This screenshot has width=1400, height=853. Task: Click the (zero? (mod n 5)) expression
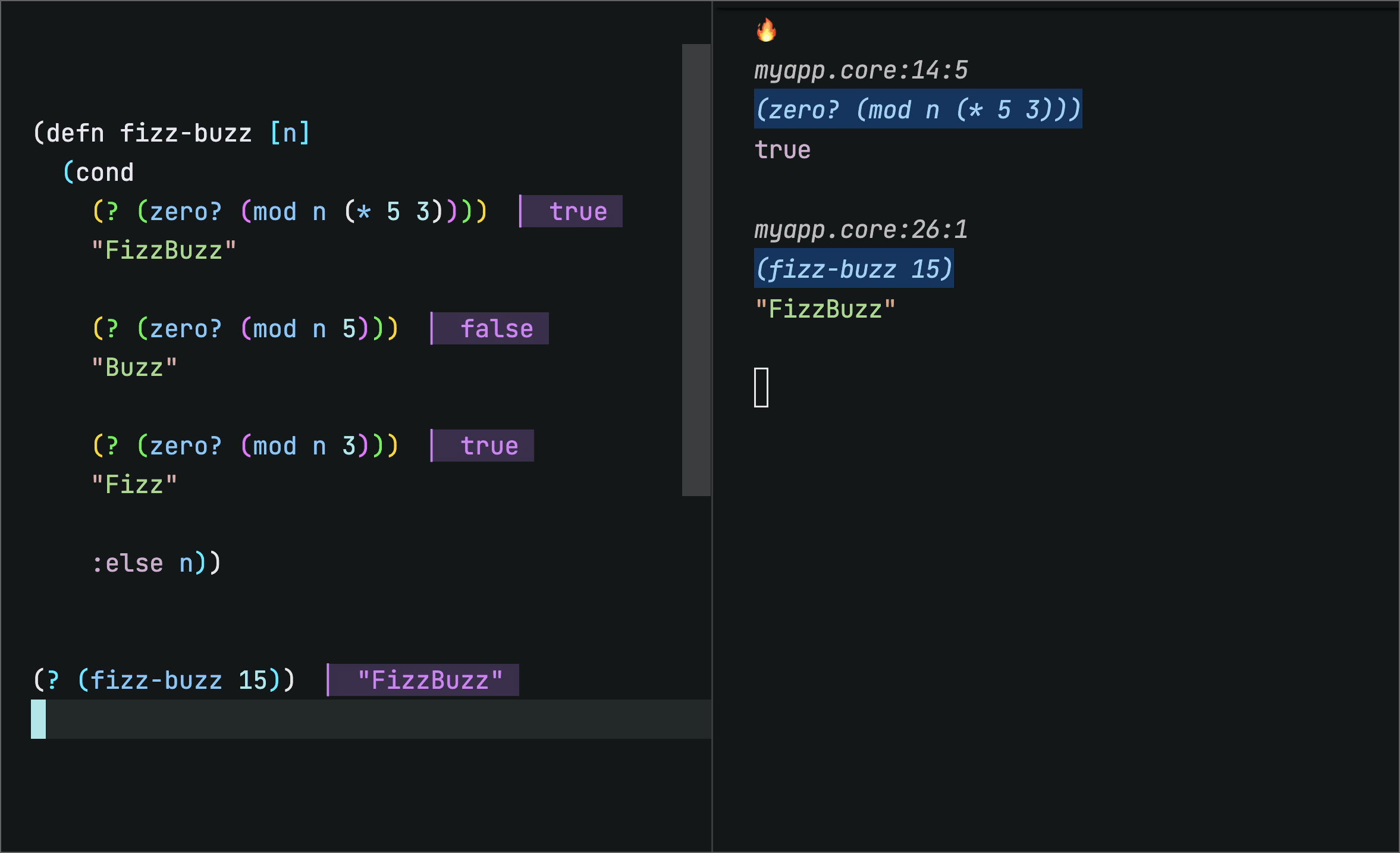(x=260, y=328)
